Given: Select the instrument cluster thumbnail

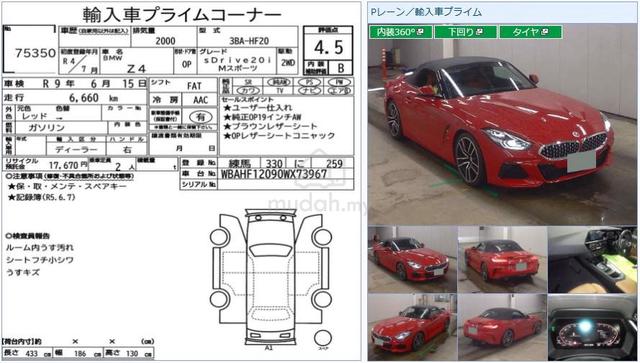Looking at the screenshot, I should coord(592,327).
